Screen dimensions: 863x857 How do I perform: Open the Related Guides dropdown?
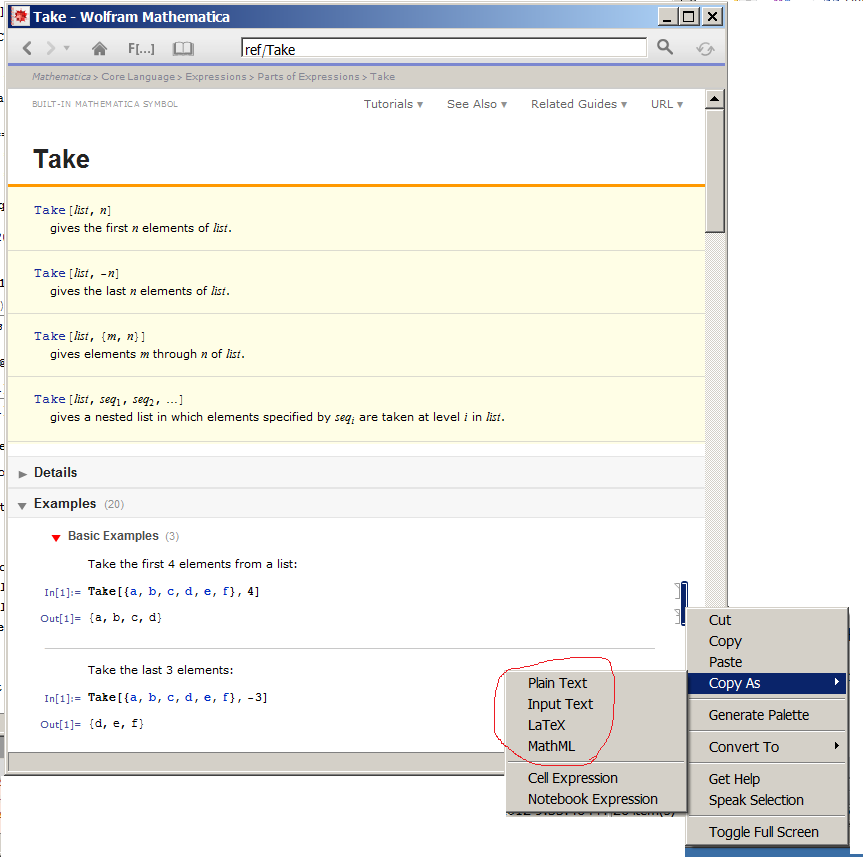tap(578, 104)
